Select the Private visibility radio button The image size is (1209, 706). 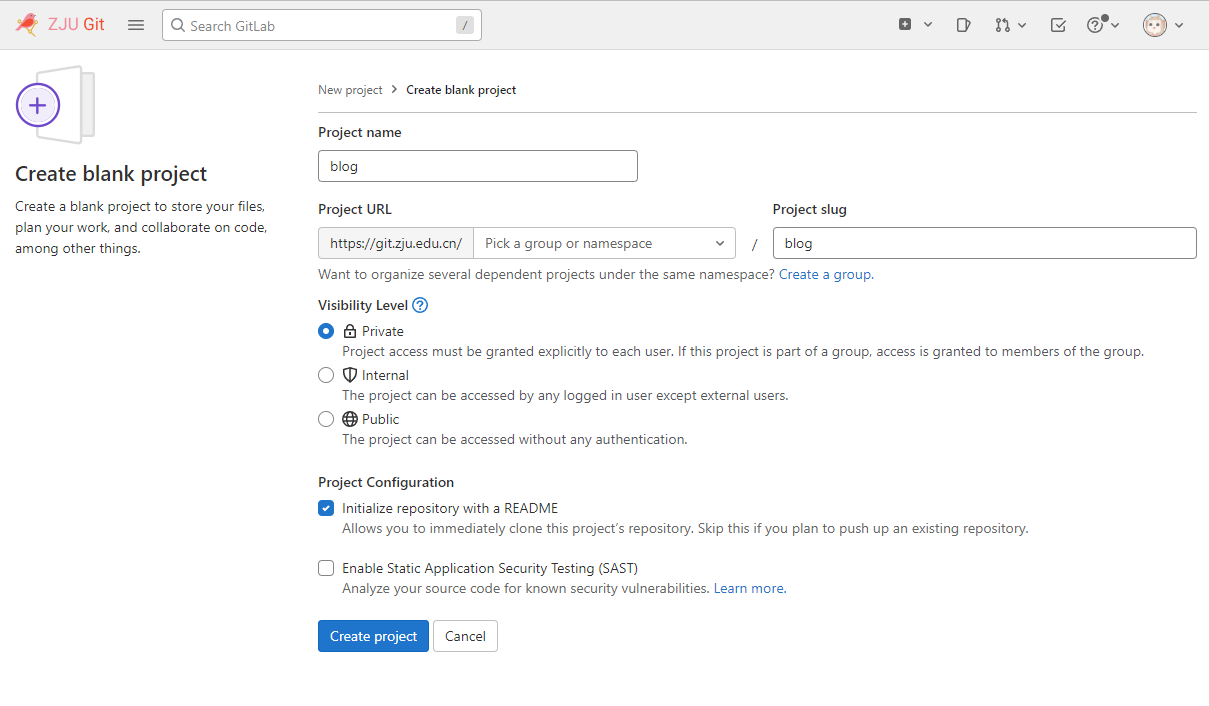pyautogui.click(x=326, y=331)
